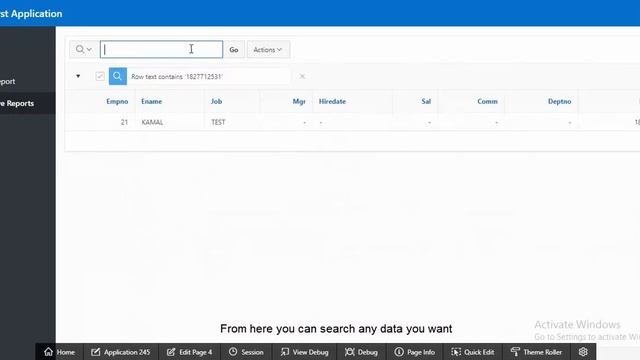Click the blue search filter icon
This screenshot has width=640, height=360.
click(x=118, y=76)
